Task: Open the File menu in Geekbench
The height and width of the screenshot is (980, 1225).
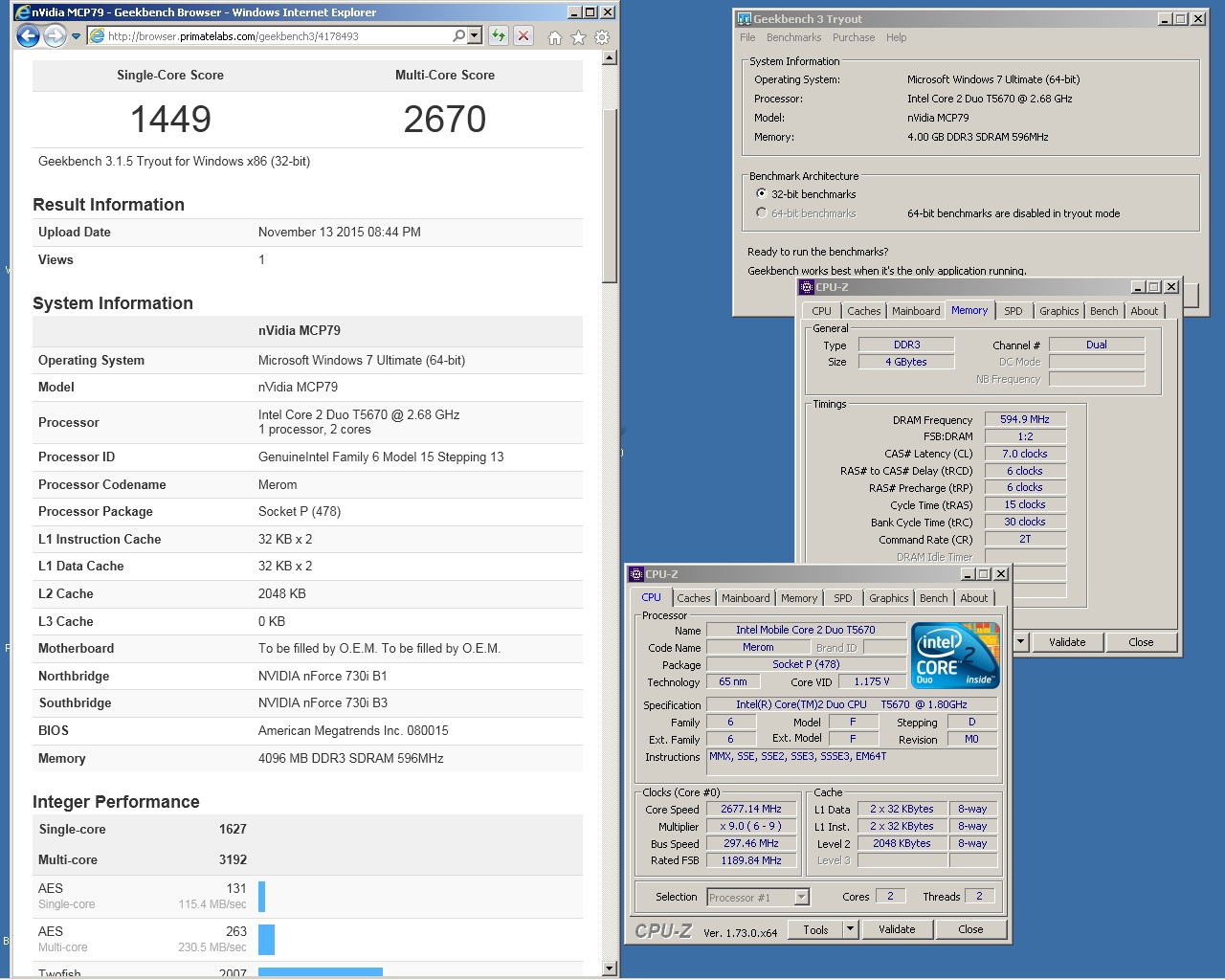Action: 747,37
